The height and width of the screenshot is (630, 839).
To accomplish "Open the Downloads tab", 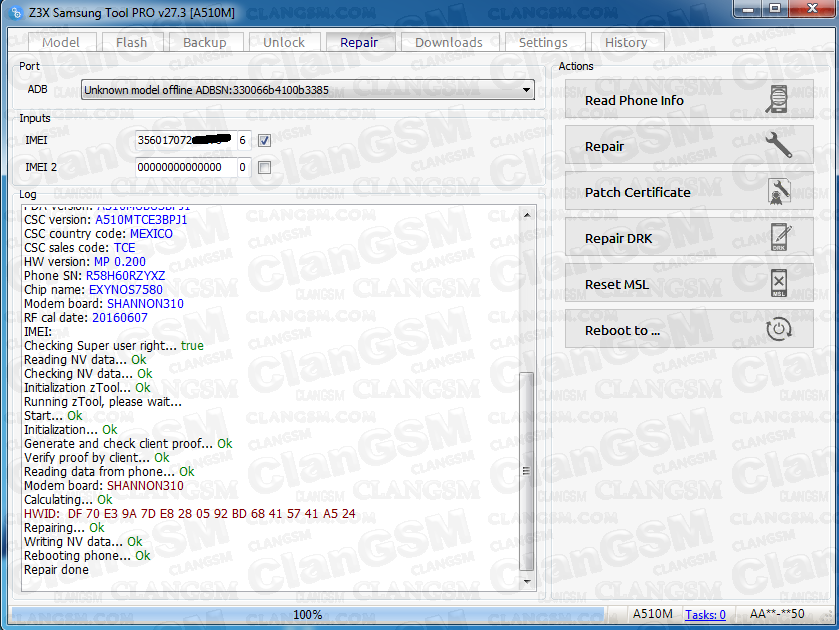I will tap(449, 42).
